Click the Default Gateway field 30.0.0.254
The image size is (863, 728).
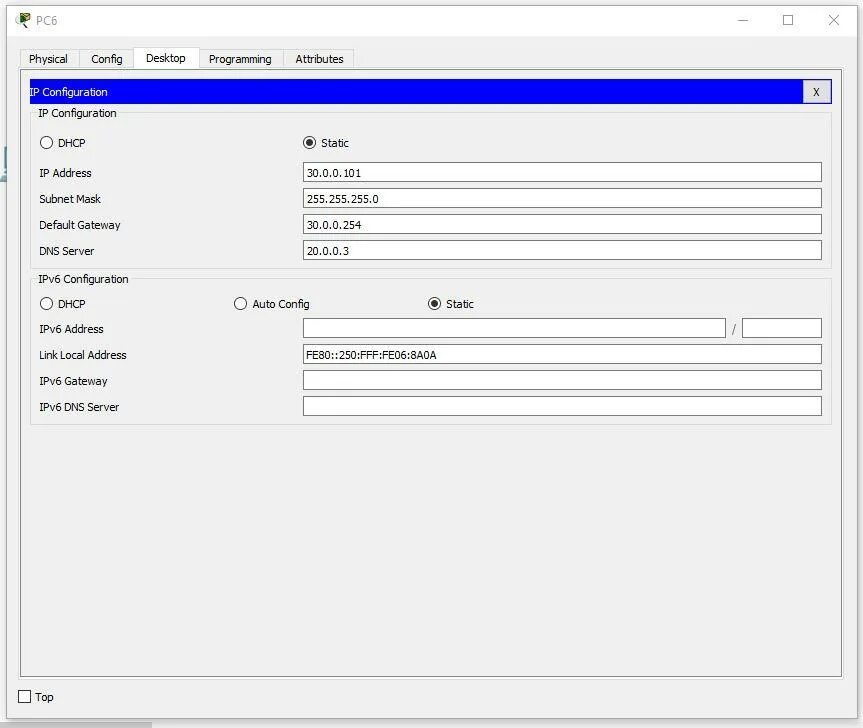562,224
